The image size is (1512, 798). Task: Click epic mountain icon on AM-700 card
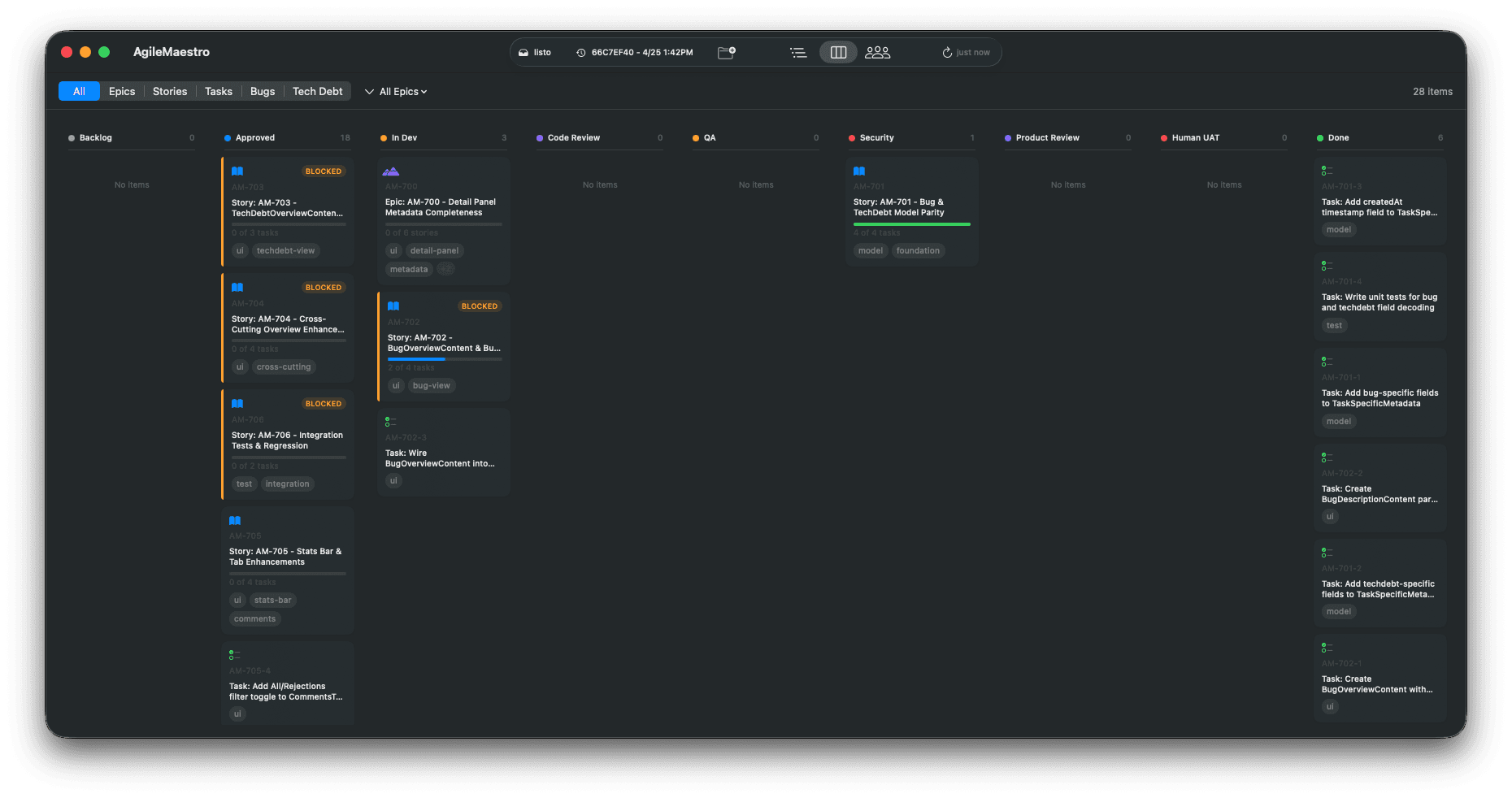coord(391,171)
